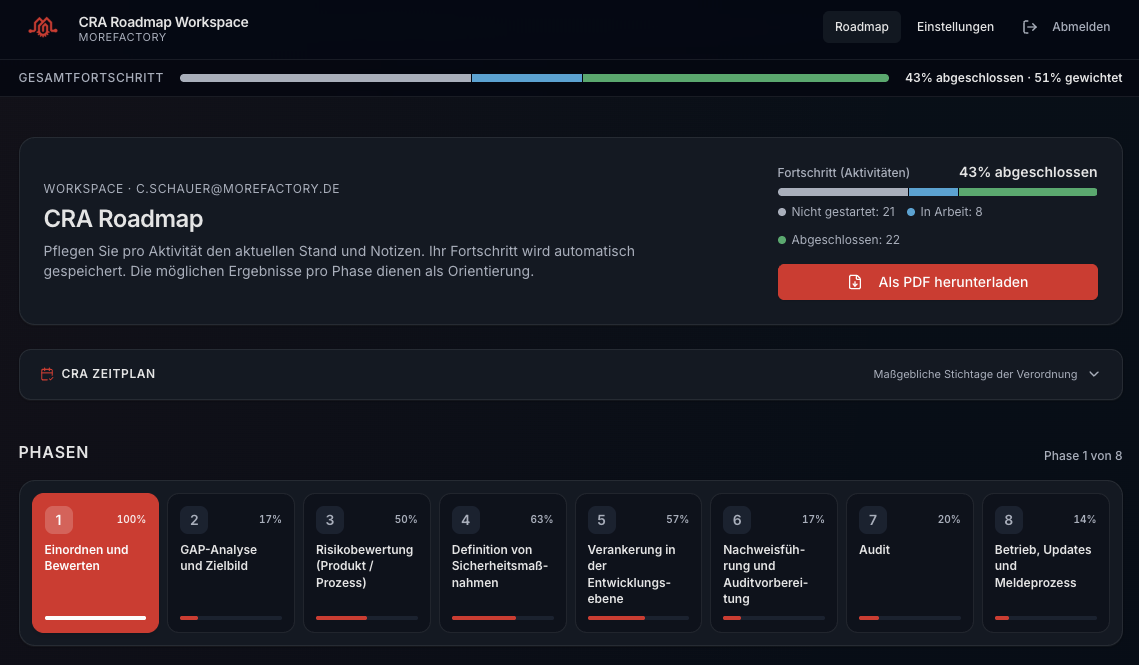This screenshot has width=1139, height=665.
Task: Click the GESAMTFORTSCHRITT label
Action: (x=91, y=78)
